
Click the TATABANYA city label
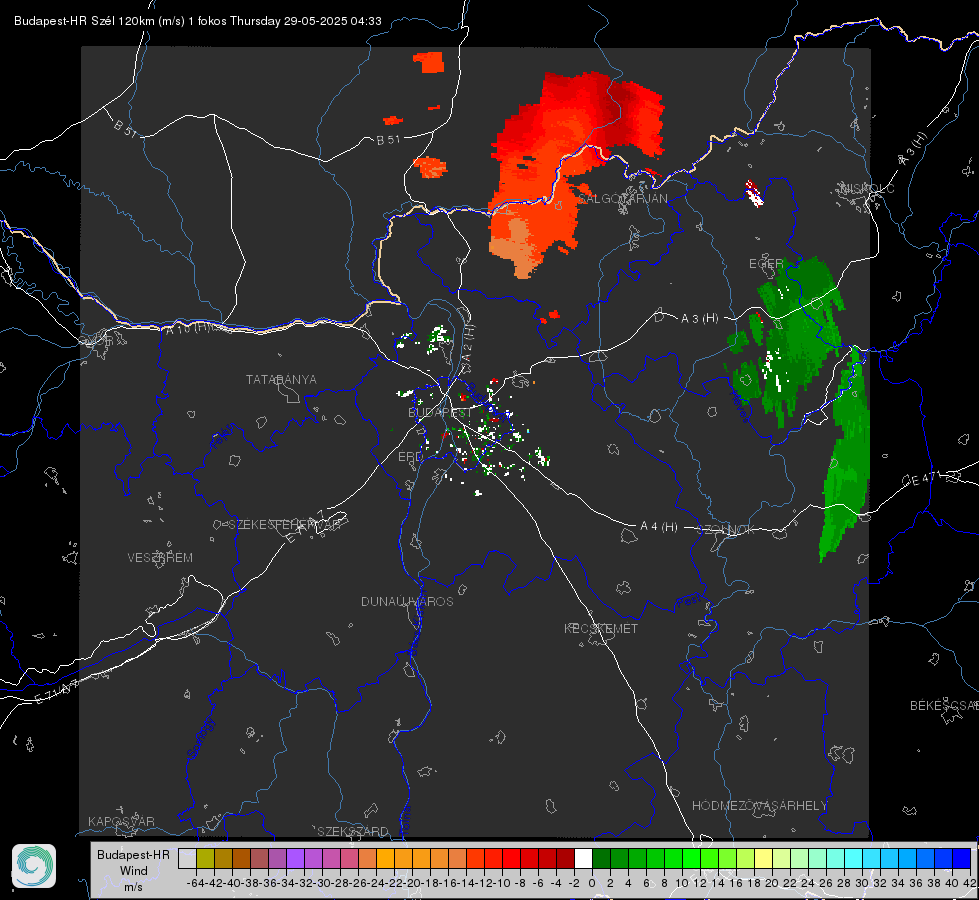pyautogui.click(x=281, y=380)
